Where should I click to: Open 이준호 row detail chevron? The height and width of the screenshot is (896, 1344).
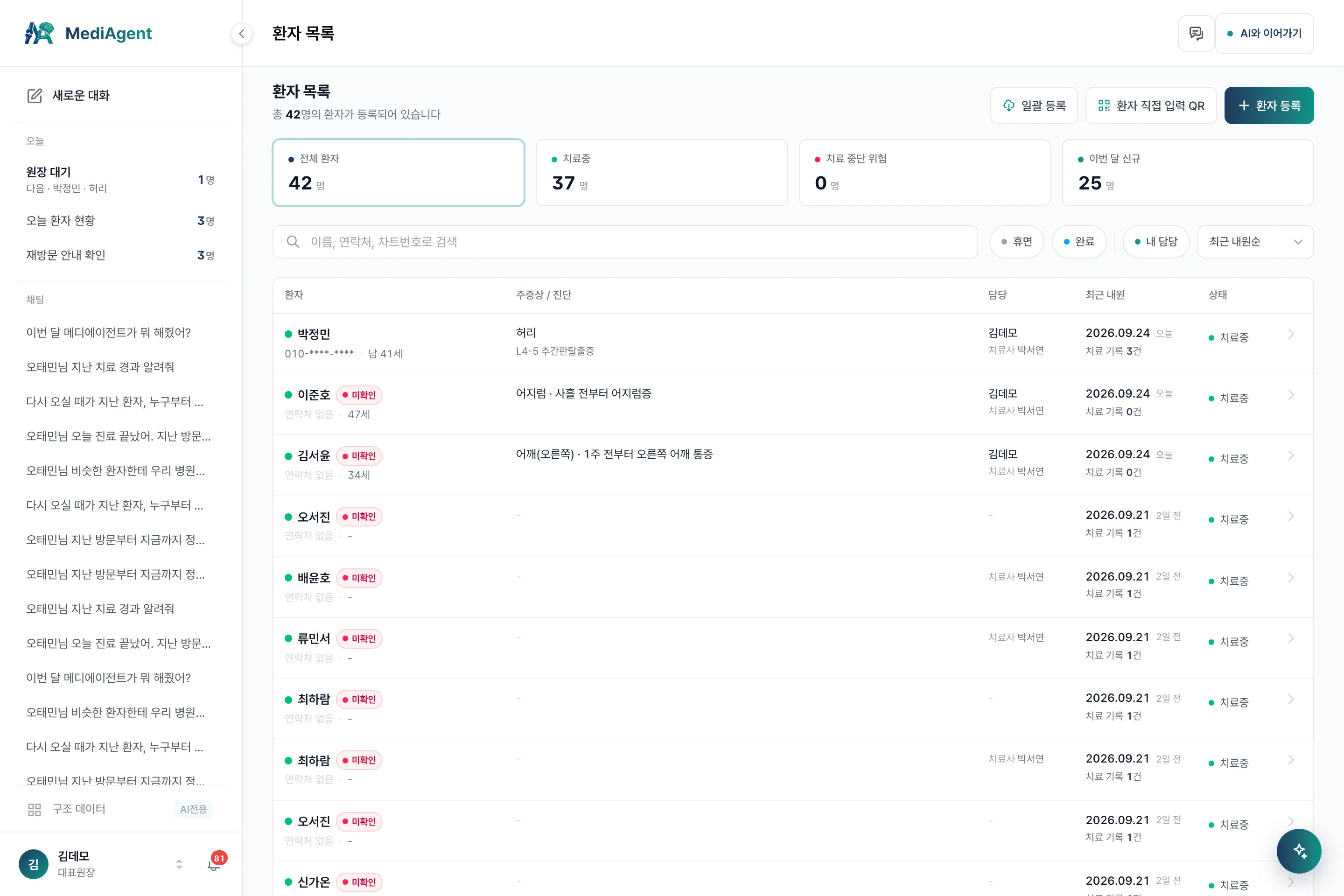pos(1291,395)
